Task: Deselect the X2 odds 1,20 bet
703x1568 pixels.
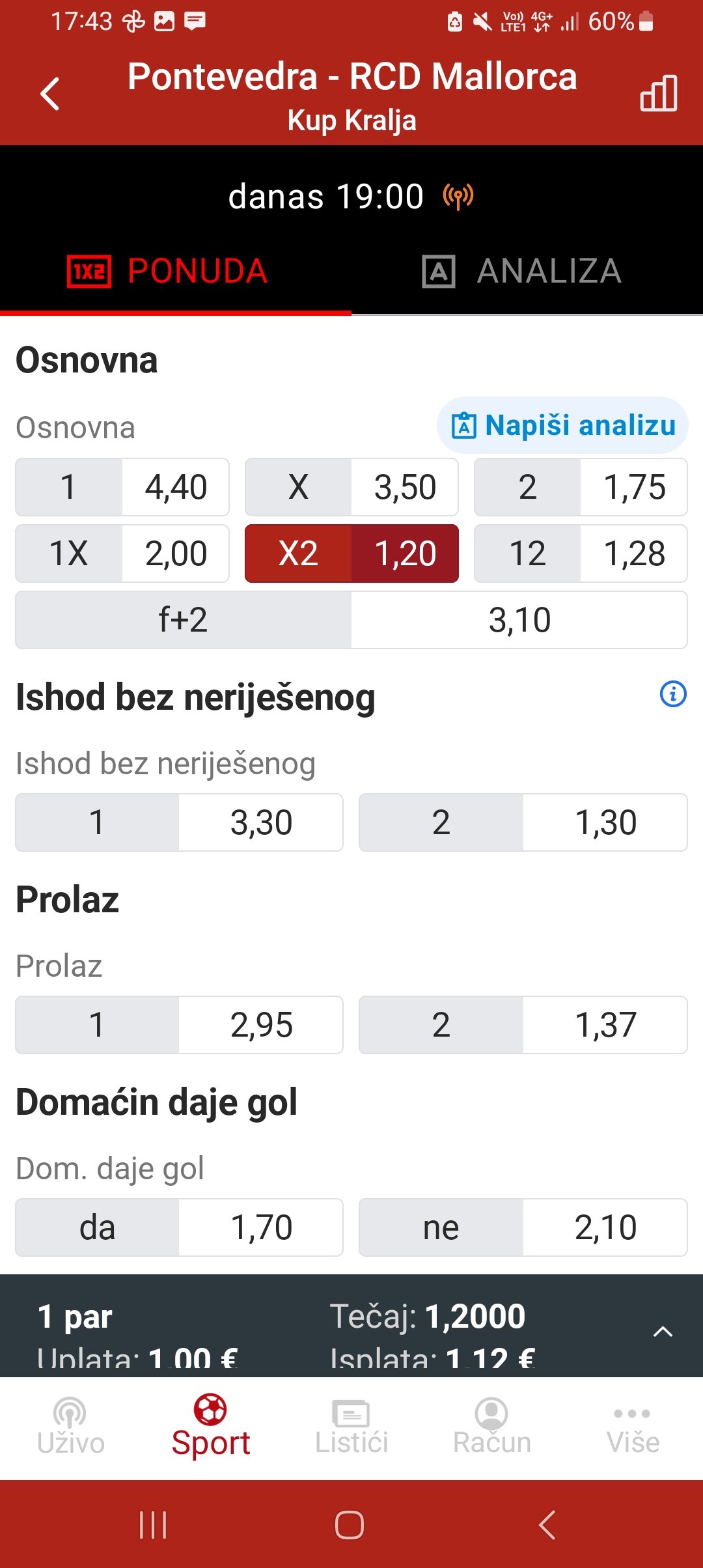Action: [351, 553]
